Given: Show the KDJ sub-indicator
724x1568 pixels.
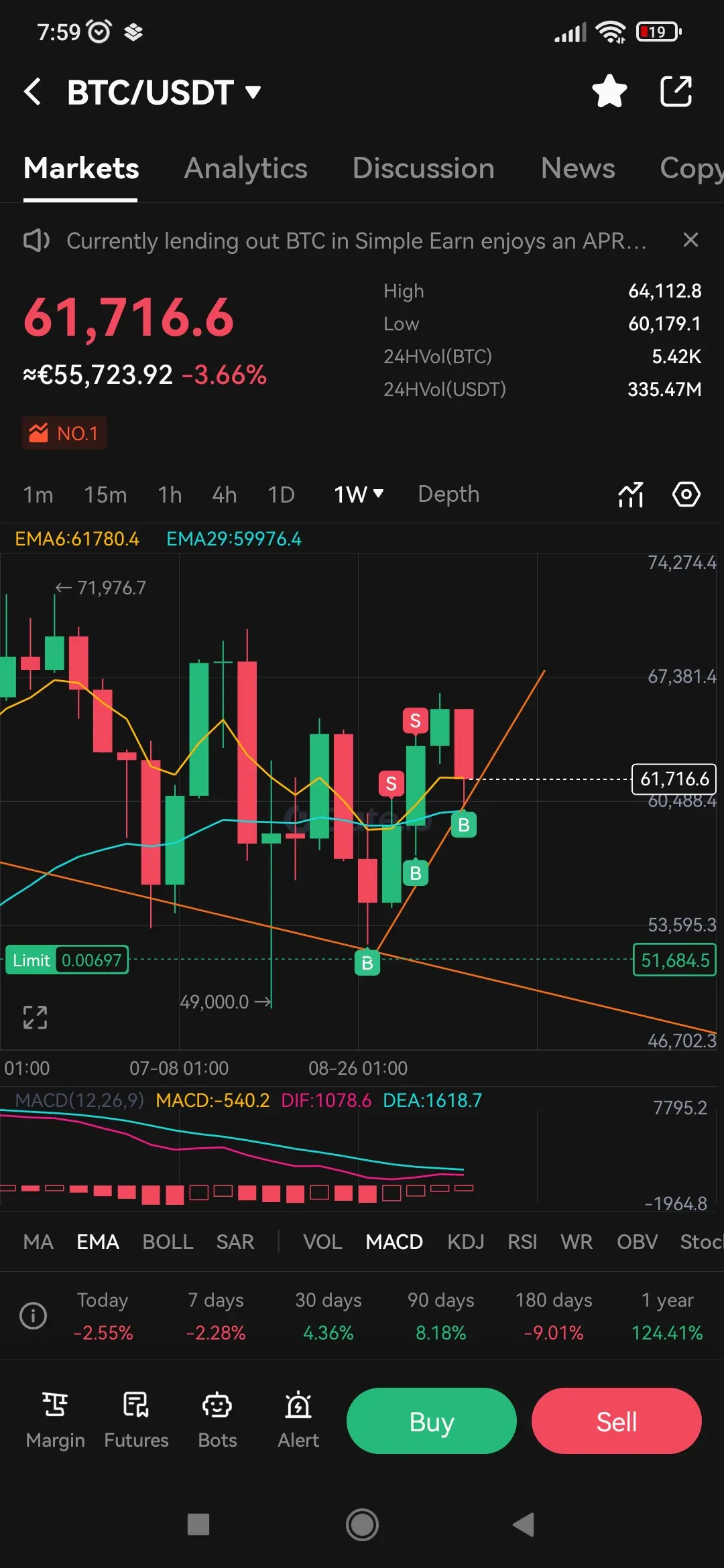Looking at the screenshot, I should (465, 1242).
